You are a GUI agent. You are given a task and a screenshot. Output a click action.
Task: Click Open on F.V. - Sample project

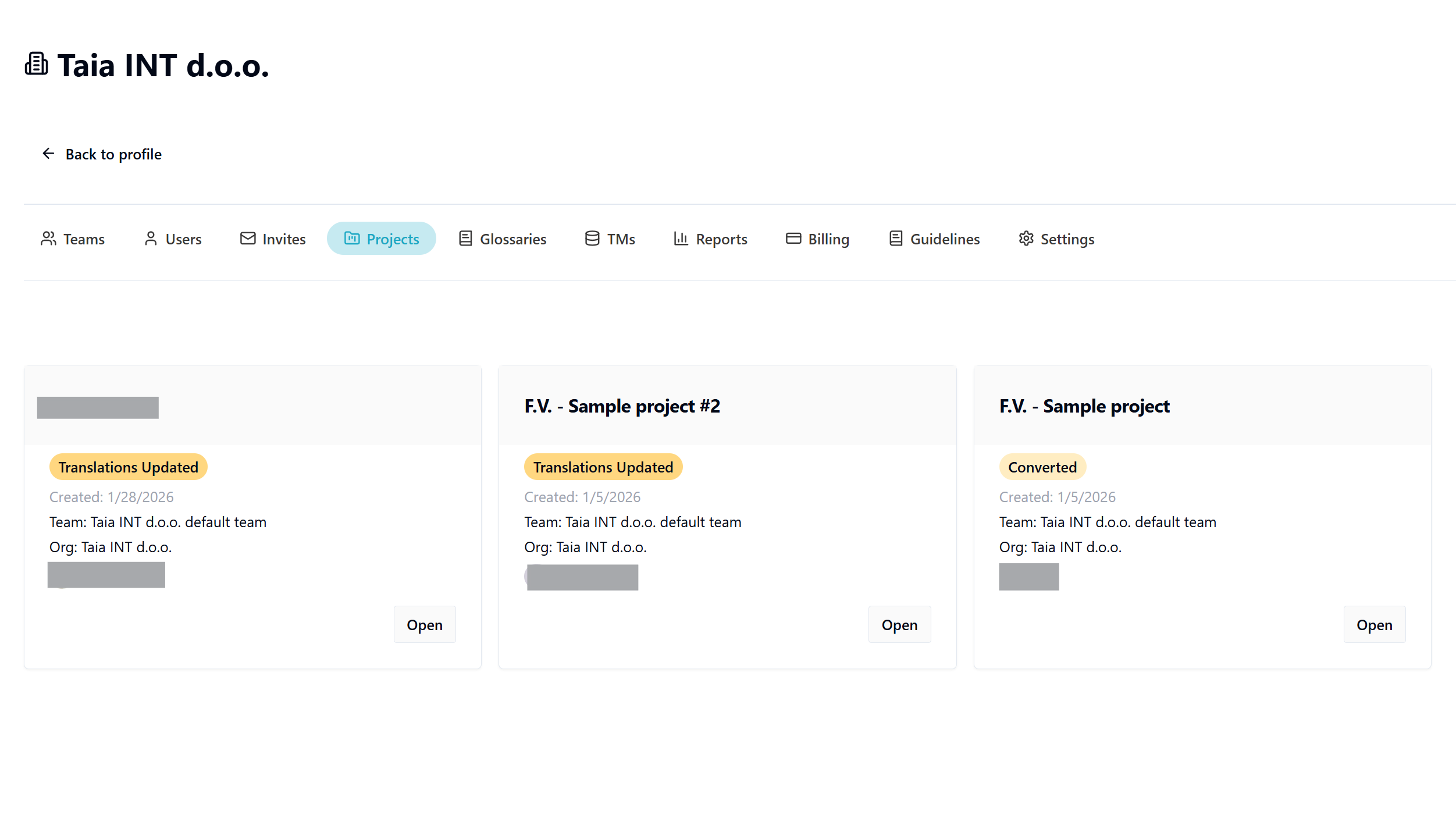[1374, 624]
